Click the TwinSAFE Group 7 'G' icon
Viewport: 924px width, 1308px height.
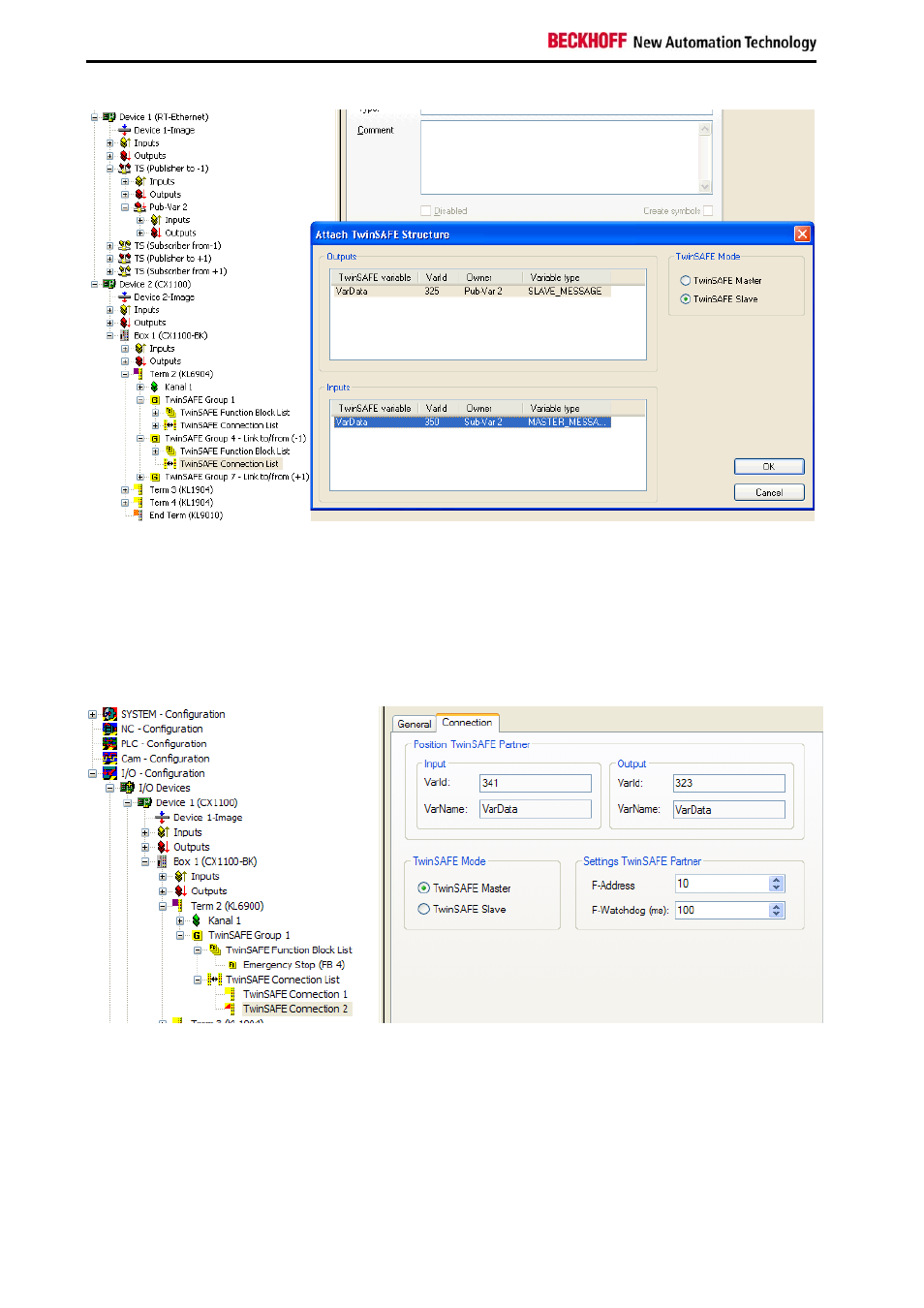(x=155, y=477)
